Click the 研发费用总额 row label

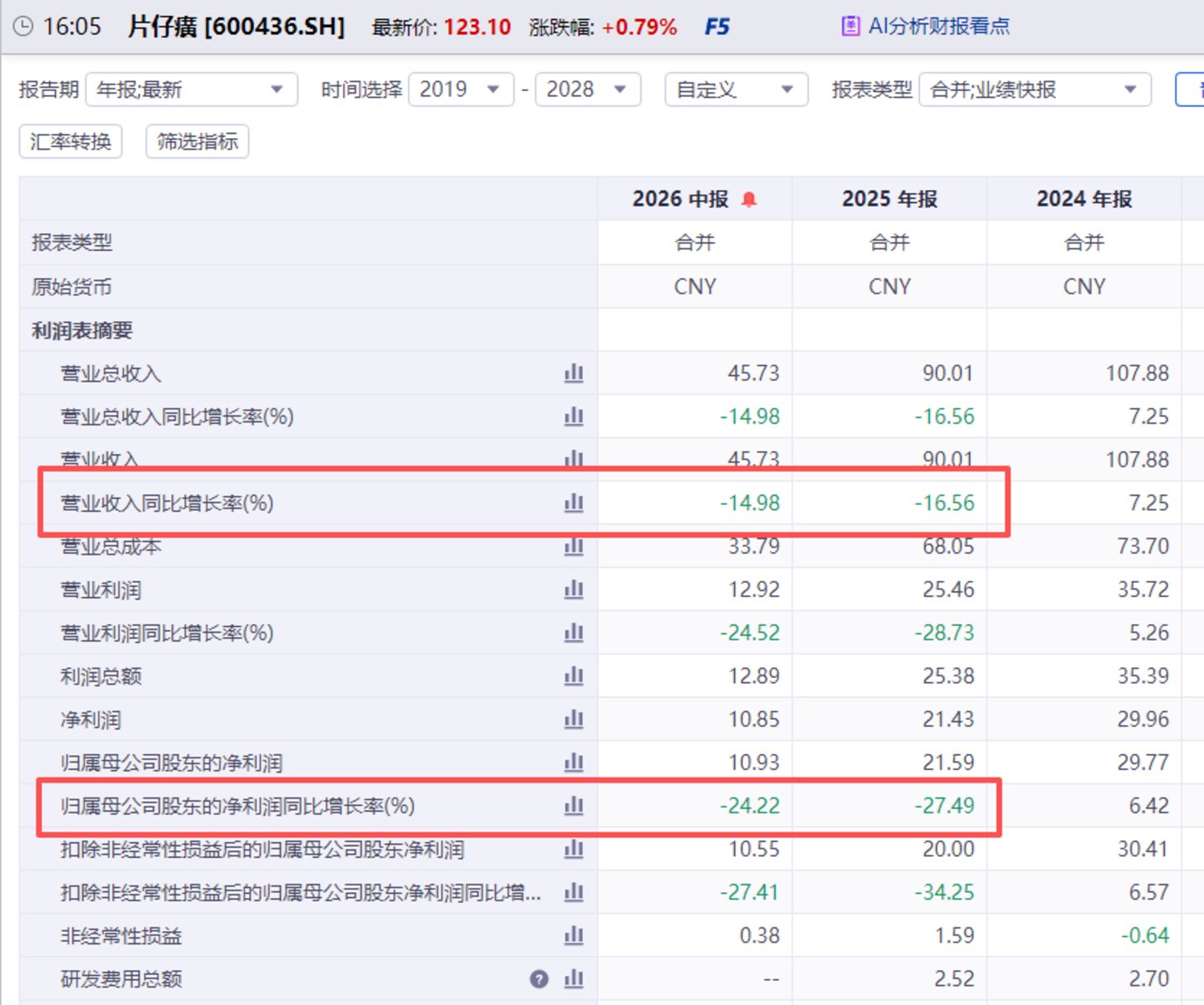120,979
